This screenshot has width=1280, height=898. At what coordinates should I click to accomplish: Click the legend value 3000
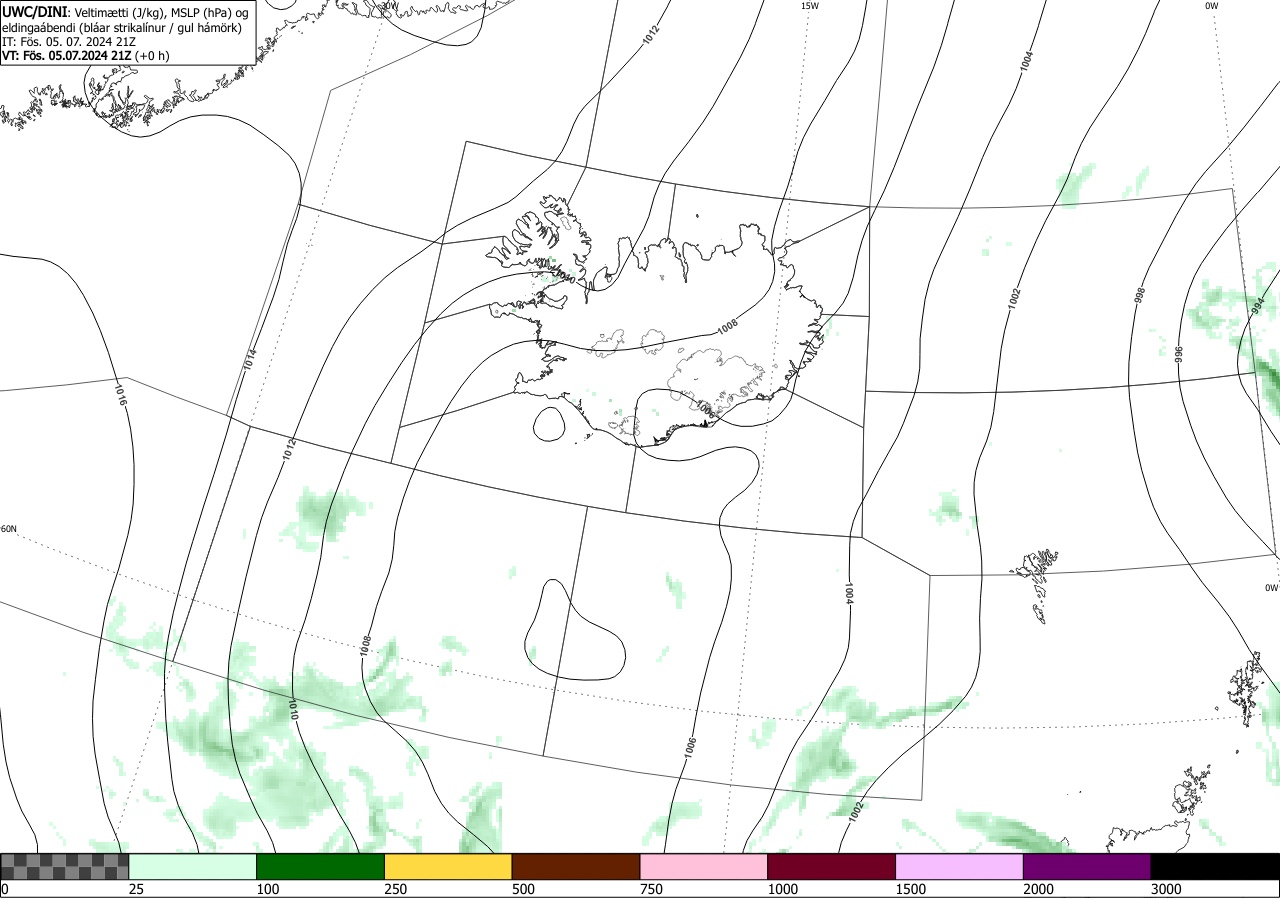tap(1166, 889)
